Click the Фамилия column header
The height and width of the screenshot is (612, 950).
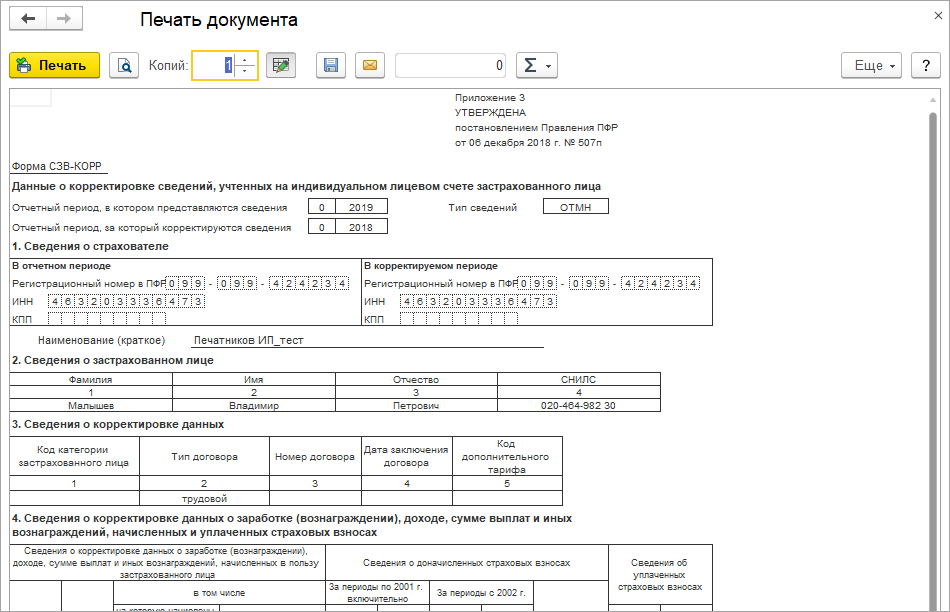click(x=91, y=379)
